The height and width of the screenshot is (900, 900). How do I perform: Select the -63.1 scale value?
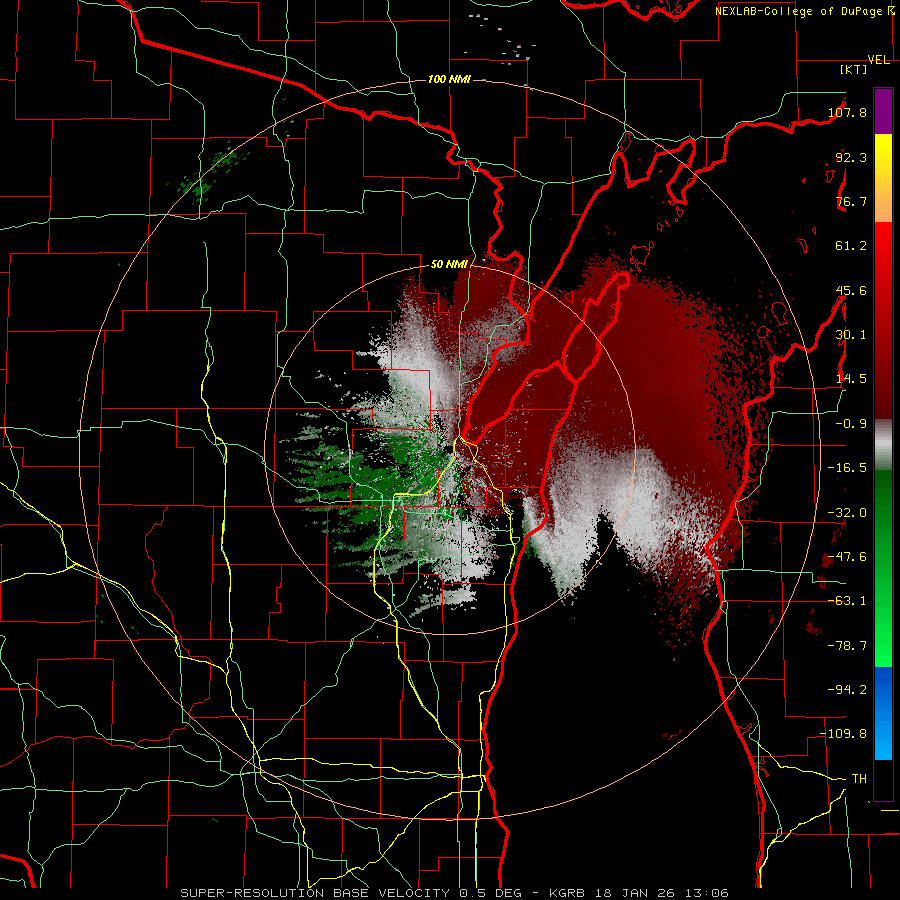point(847,601)
